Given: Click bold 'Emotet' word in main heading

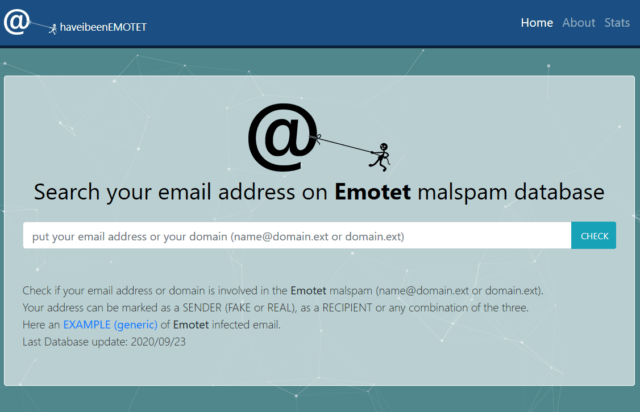Looking at the screenshot, I should [373, 192].
